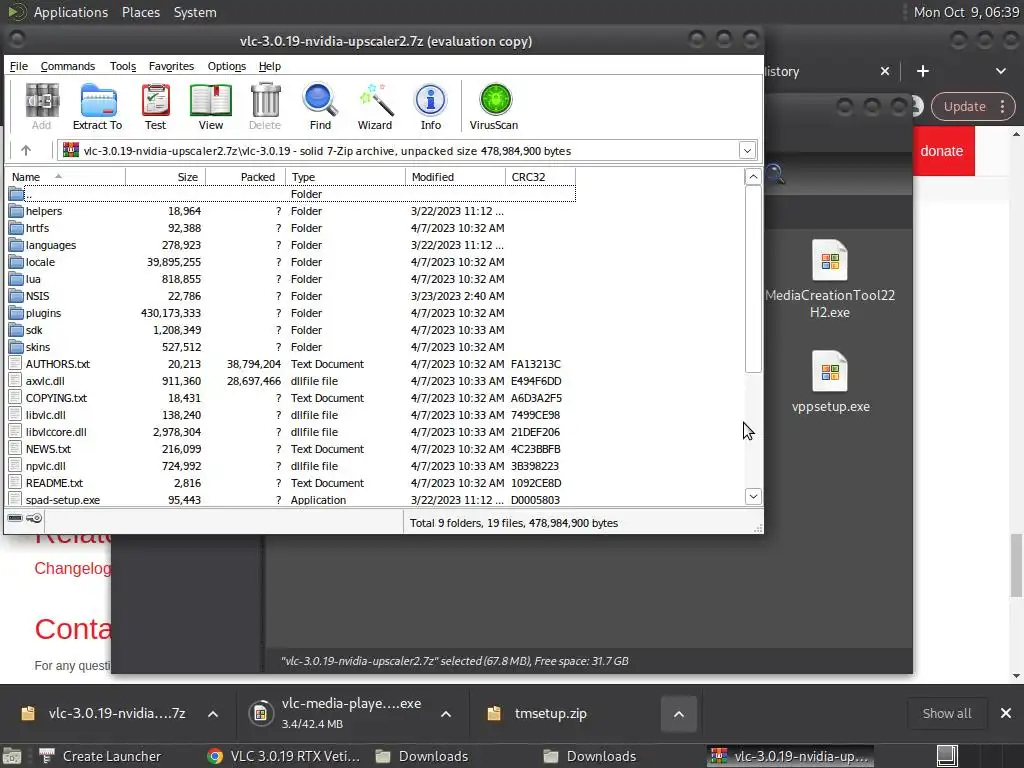Open the Options menu
Screen dimensions: 1024x768
pyautogui.click(x=227, y=66)
